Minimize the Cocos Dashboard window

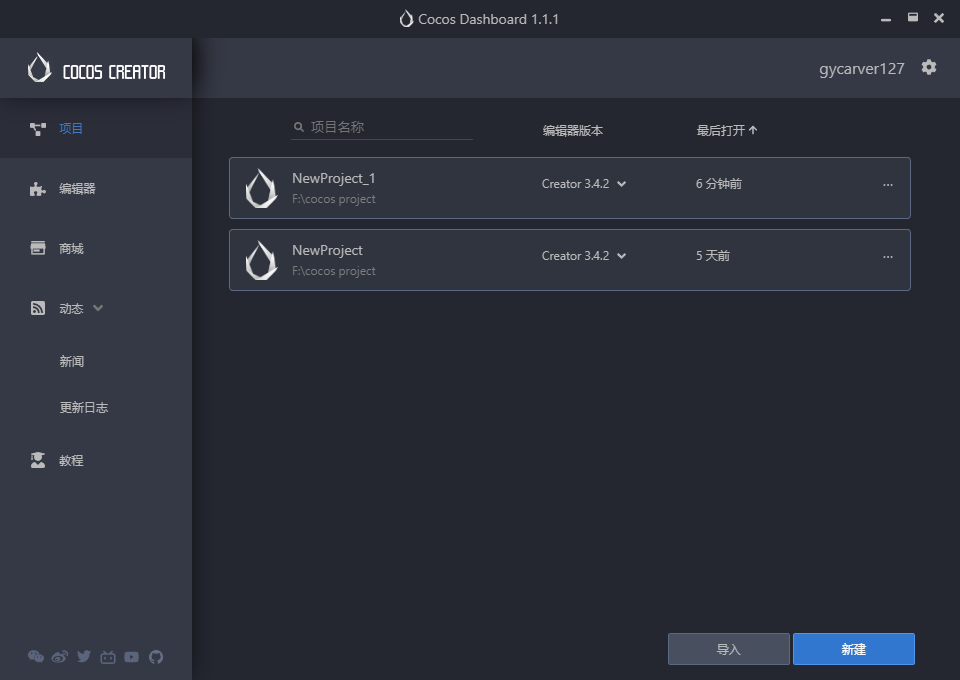(x=885, y=19)
